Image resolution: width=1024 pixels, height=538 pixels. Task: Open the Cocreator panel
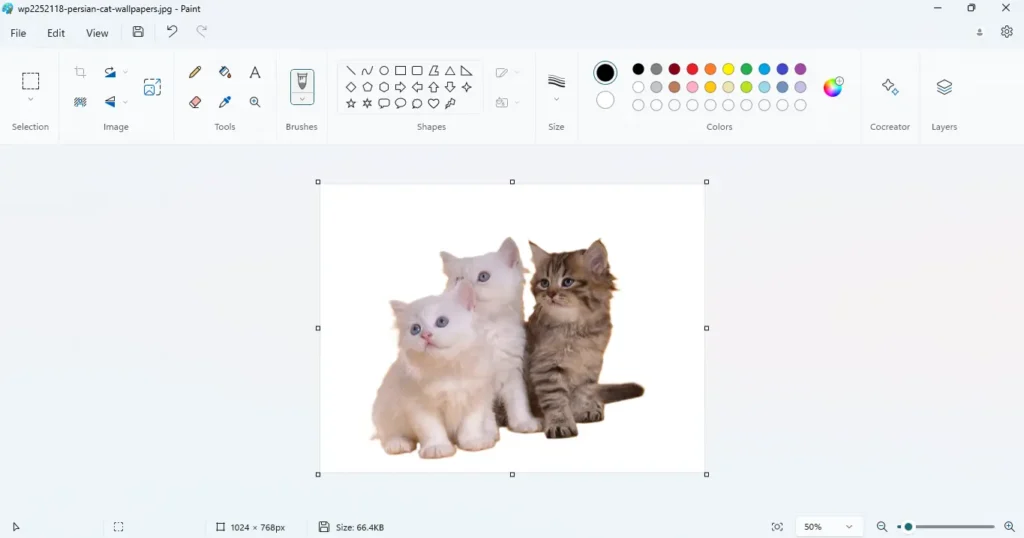pos(889,87)
